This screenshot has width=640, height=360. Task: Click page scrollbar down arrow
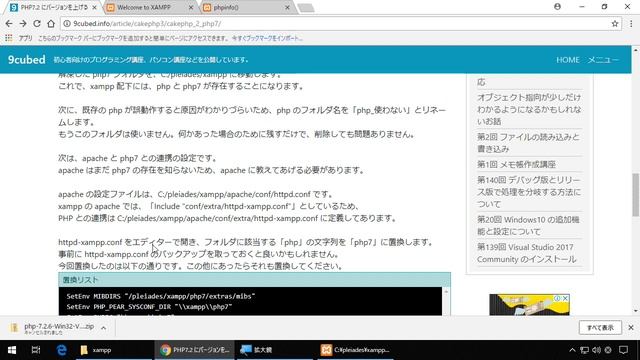636,311
